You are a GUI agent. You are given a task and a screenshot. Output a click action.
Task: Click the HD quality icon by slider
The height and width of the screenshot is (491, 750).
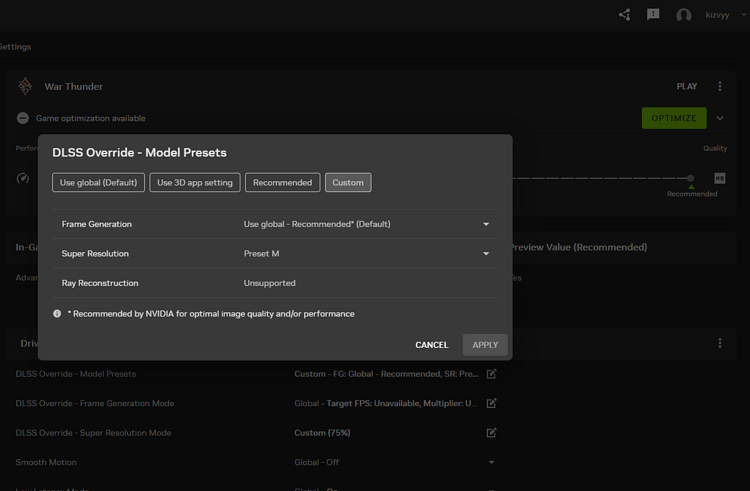719,178
